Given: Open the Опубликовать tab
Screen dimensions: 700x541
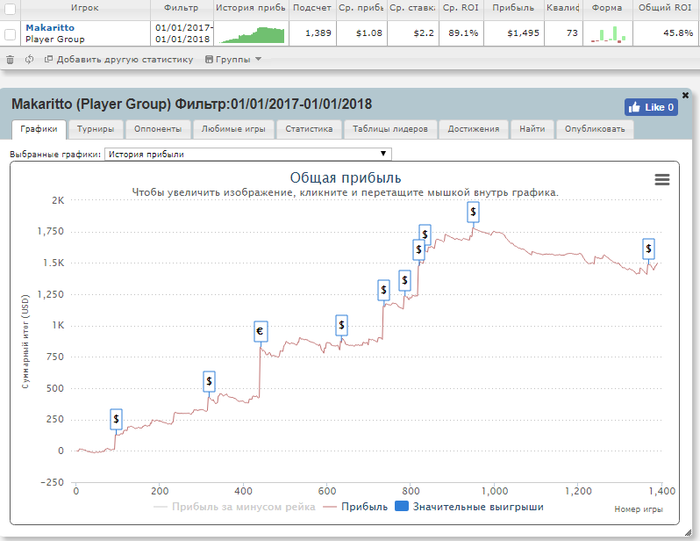Looking at the screenshot, I should [x=595, y=129].
